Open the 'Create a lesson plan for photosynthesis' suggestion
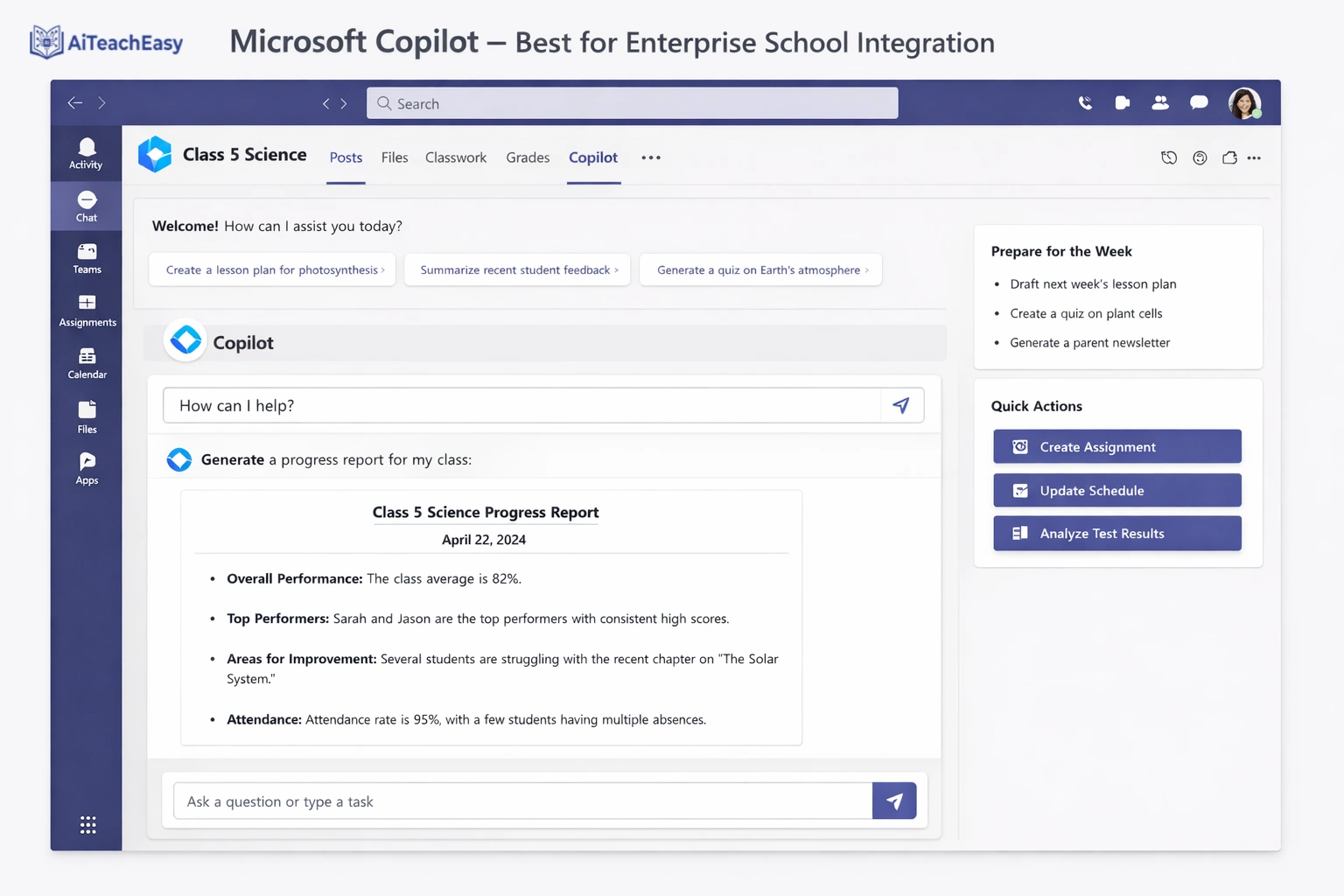1344x896 pixels. tap(272, 269)
